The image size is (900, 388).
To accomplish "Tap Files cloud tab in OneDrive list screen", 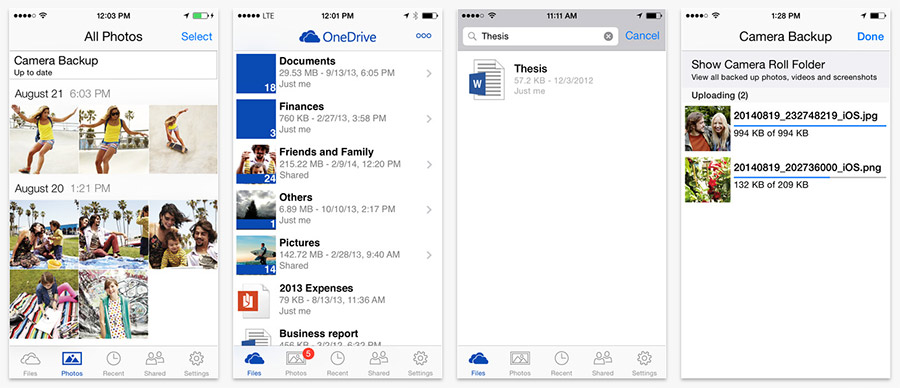I will 254,364.
